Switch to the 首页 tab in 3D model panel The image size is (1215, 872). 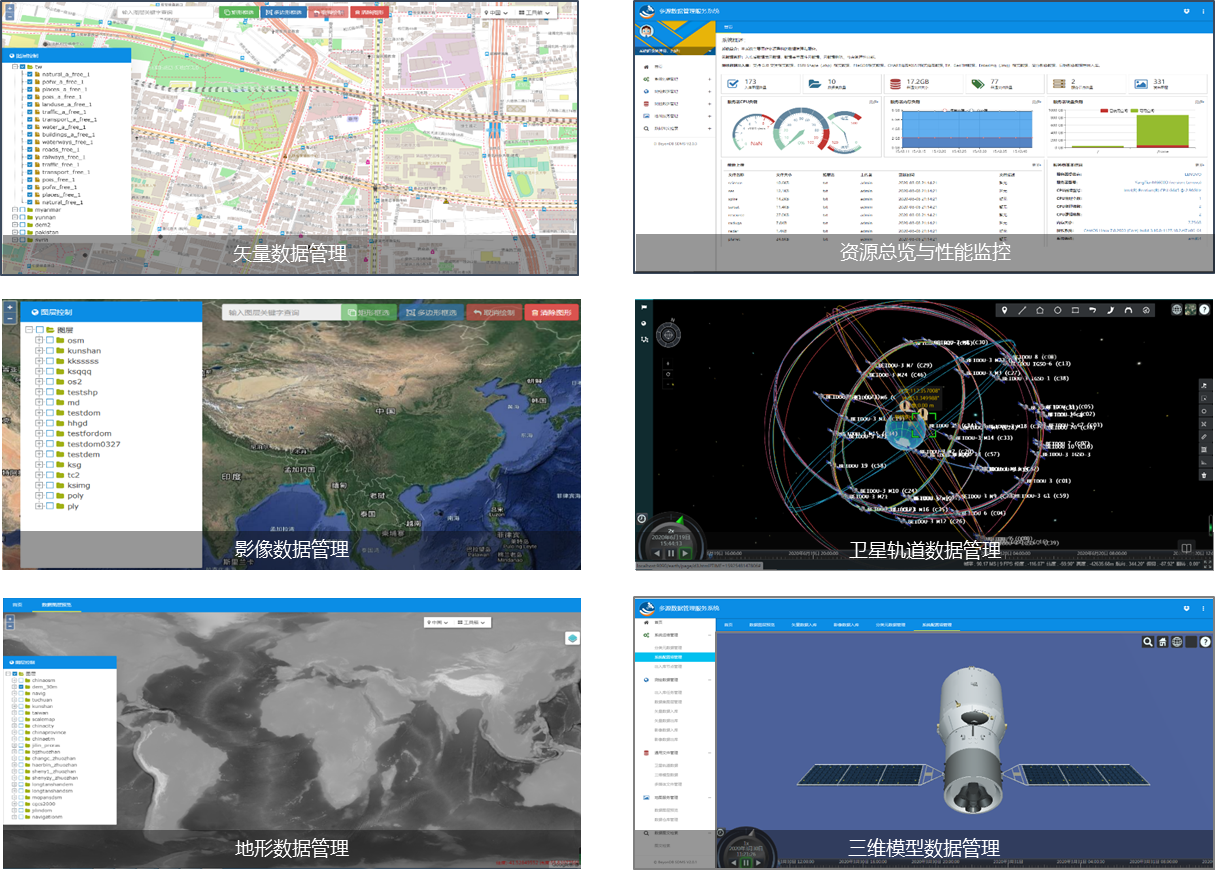[x=729, y=625]
